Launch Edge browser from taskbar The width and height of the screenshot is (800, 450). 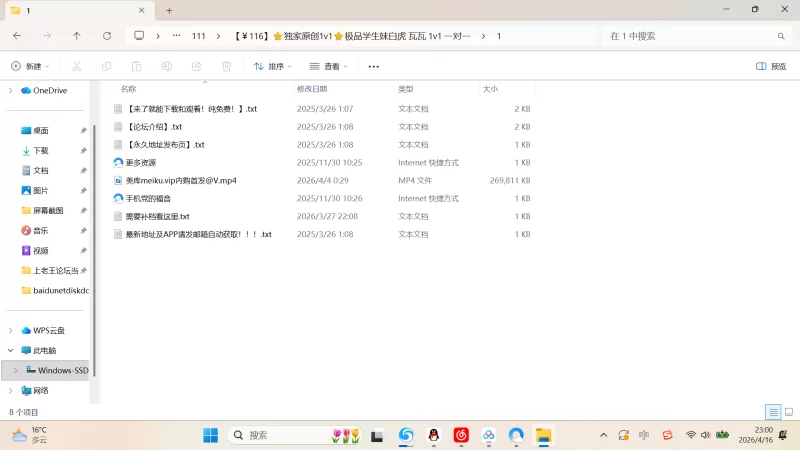[x=406, y=435]
